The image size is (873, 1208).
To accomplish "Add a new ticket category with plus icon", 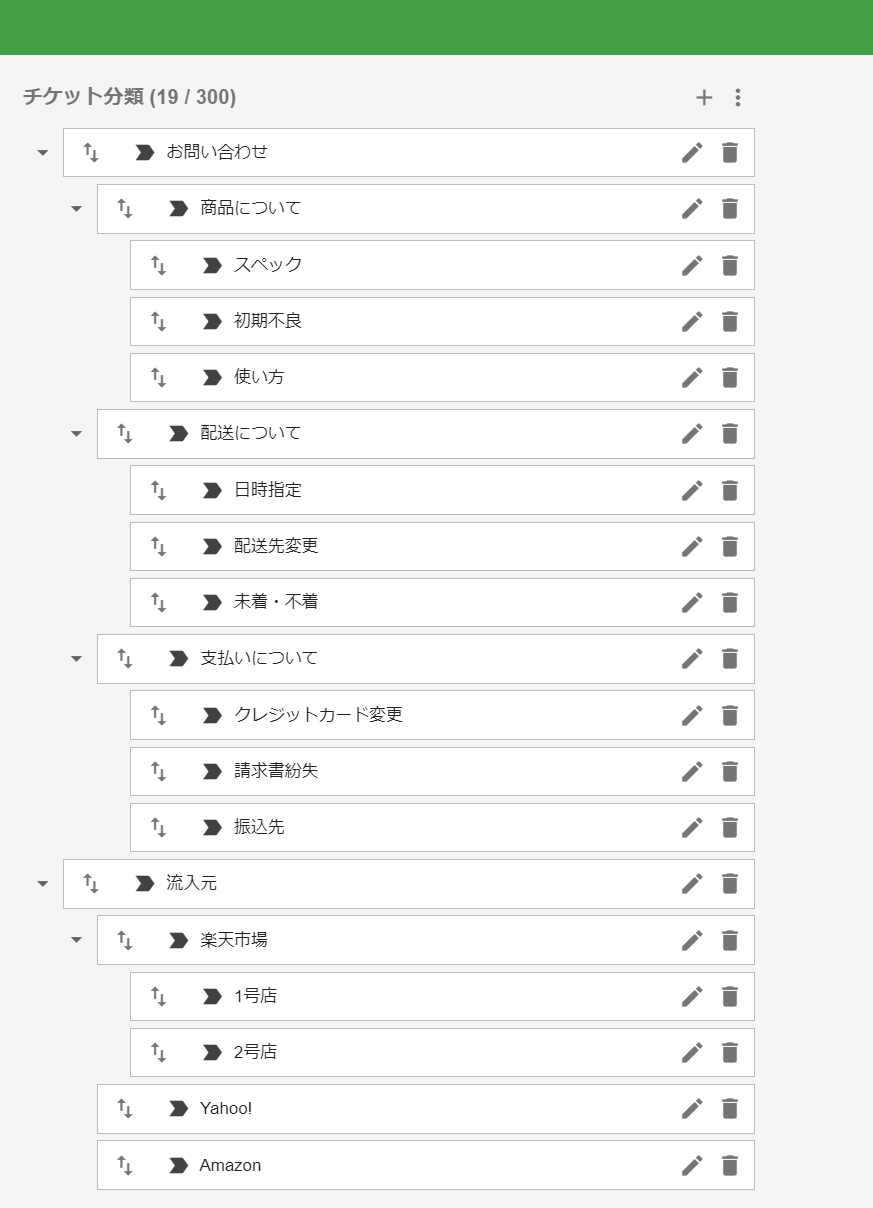I will click(x=704, y=97).
